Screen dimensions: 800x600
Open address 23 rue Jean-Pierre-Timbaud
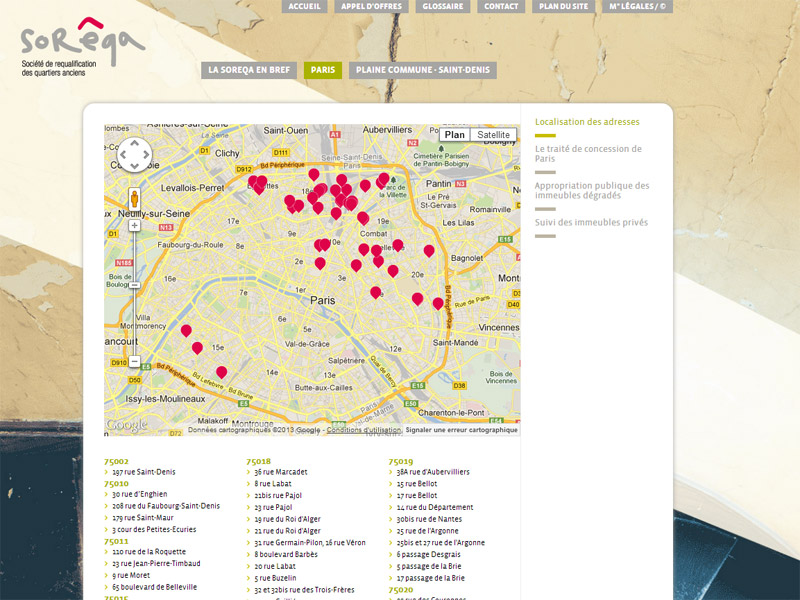(x=156, y=563)
